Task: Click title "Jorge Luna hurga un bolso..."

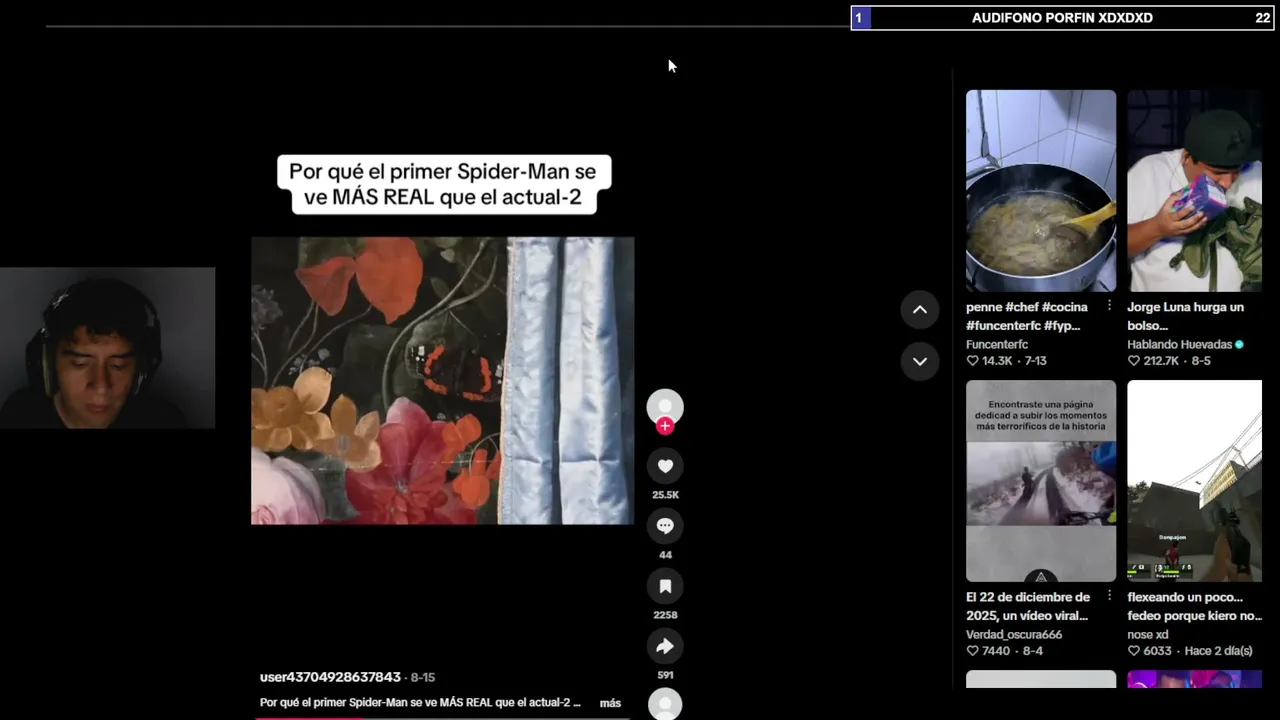Action: pos(1186,316)
